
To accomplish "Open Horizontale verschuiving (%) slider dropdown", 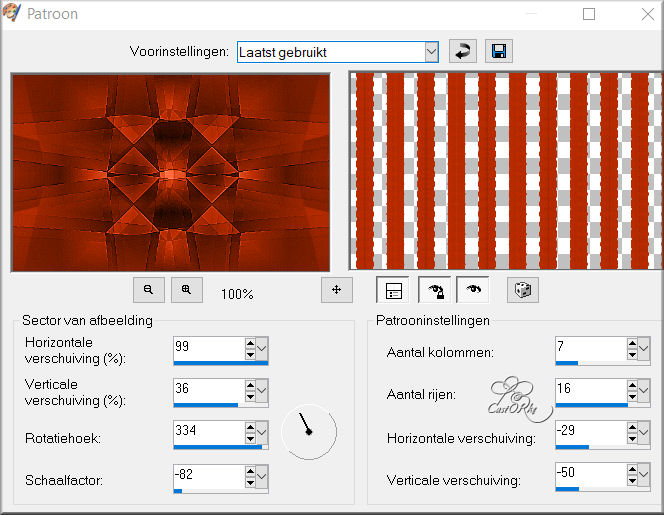I will pyautogui.click(x=262, y=349).
